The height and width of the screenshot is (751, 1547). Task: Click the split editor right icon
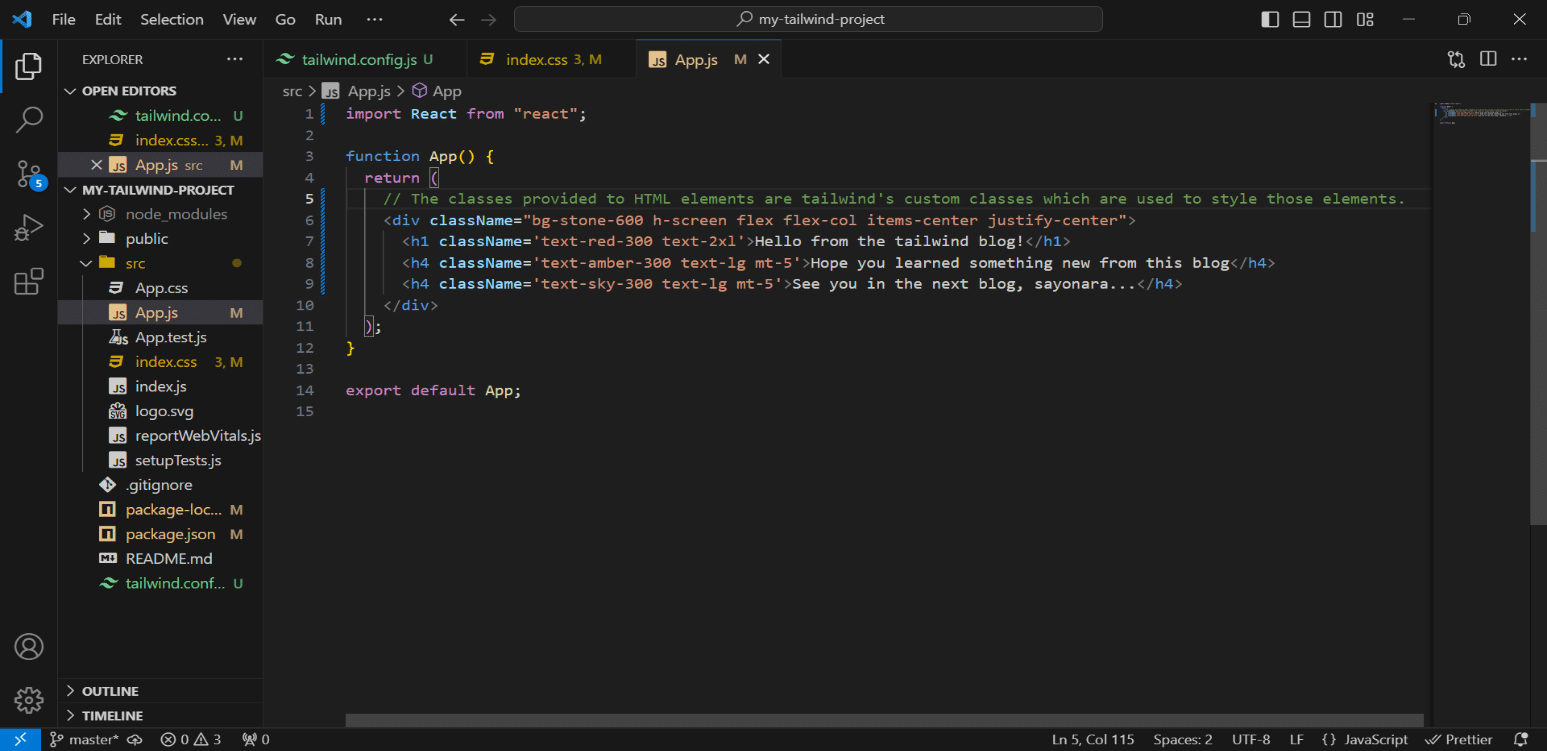point(1488,60)
